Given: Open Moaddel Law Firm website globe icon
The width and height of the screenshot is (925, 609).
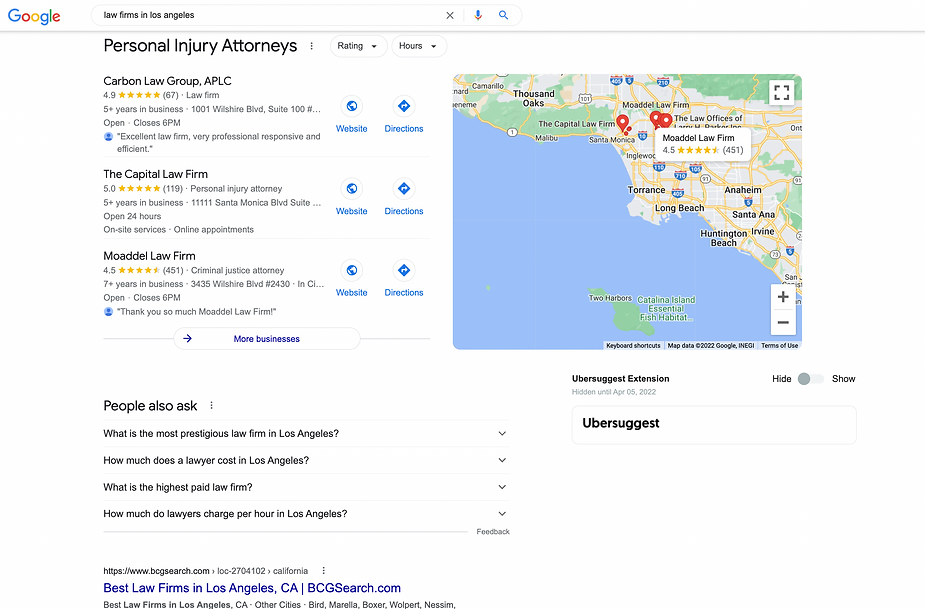Looking at the screenshot, I should tap(352, 270).
